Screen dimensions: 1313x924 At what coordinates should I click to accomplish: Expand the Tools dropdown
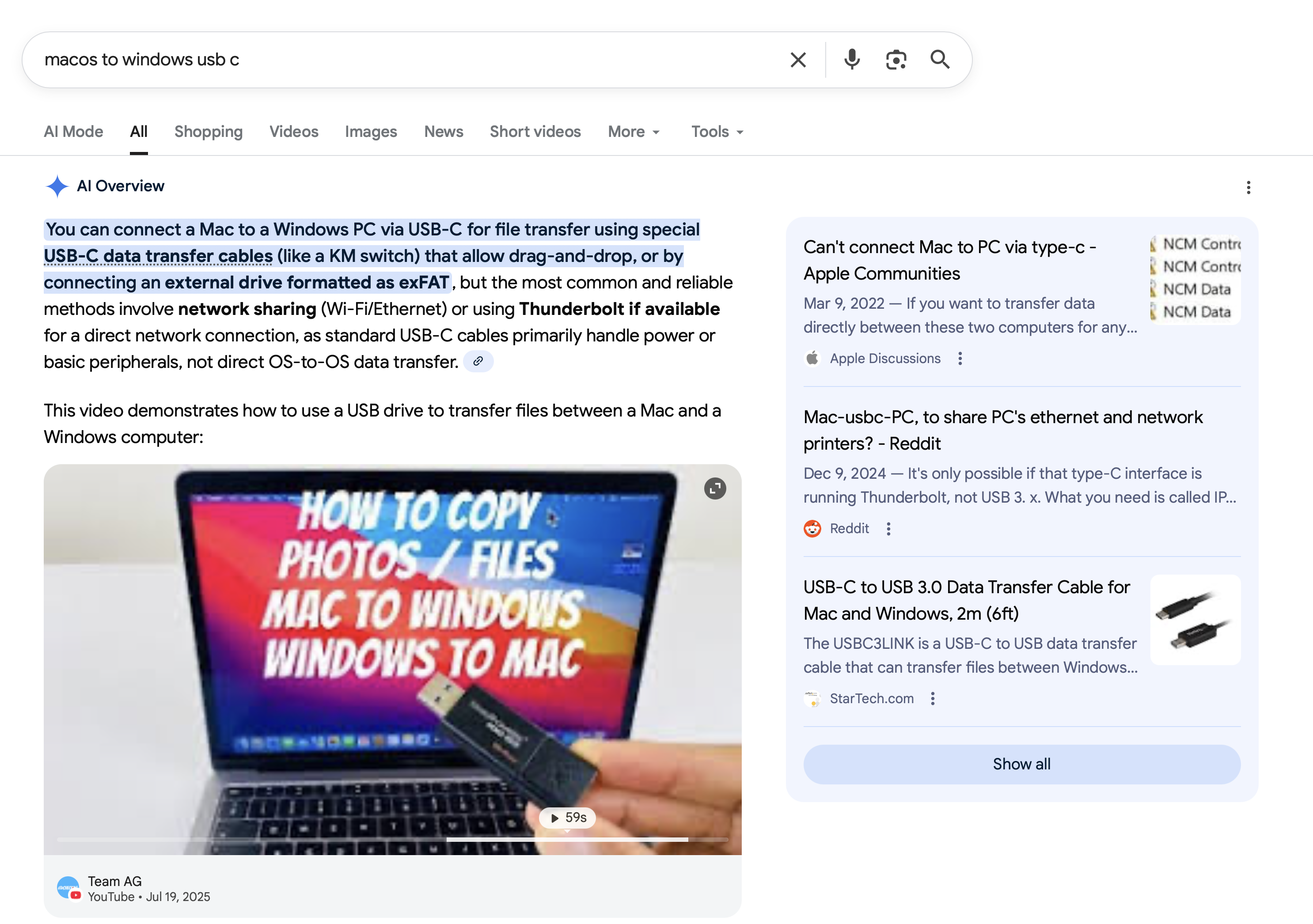pyautogui.click(x=717, y=132)
